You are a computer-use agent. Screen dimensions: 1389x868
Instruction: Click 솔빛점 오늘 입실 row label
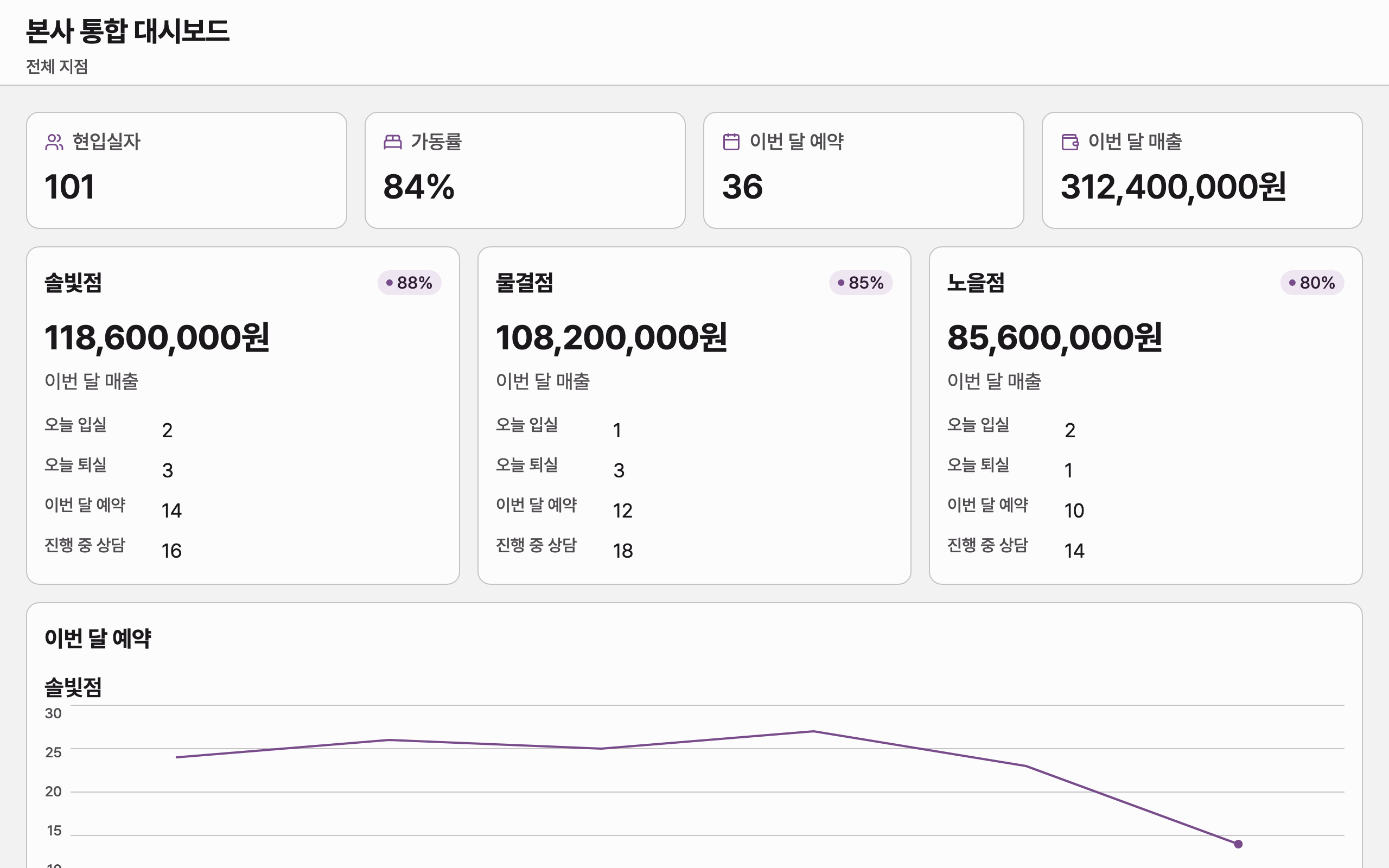tap(76, 425)
